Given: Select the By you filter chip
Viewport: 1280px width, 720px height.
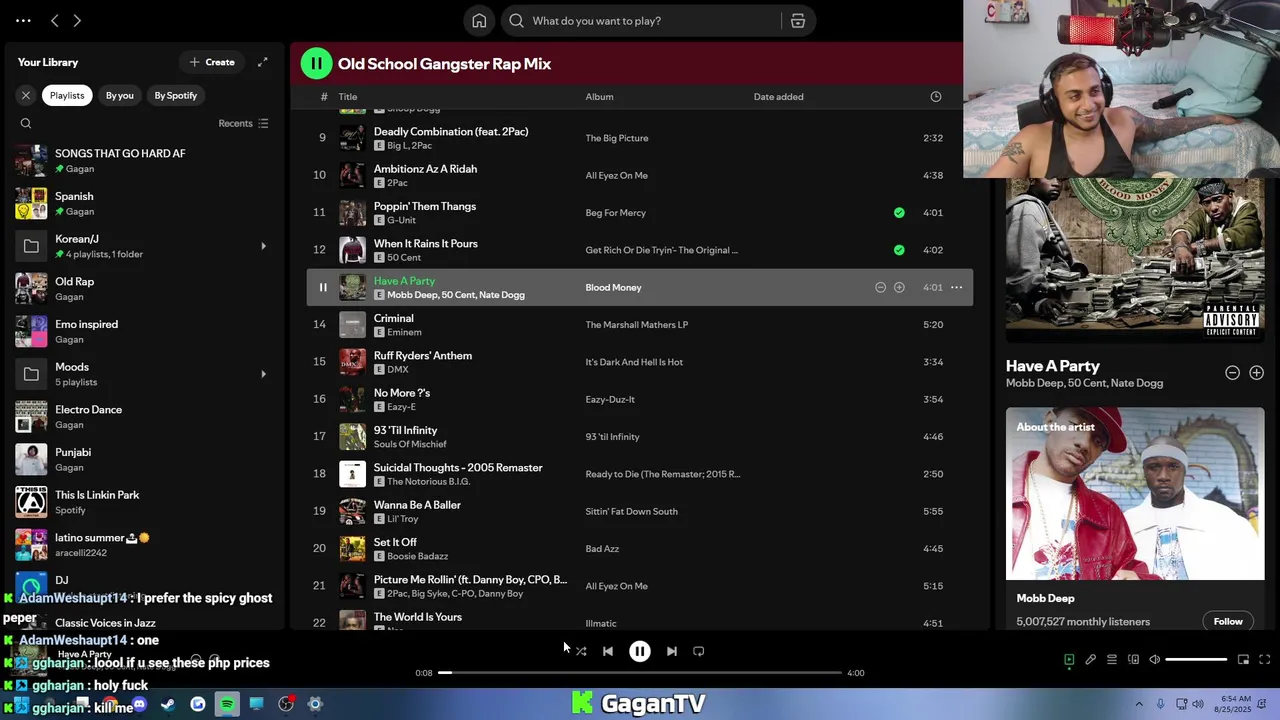Looking at the screenshot, I should coord(120,95).
